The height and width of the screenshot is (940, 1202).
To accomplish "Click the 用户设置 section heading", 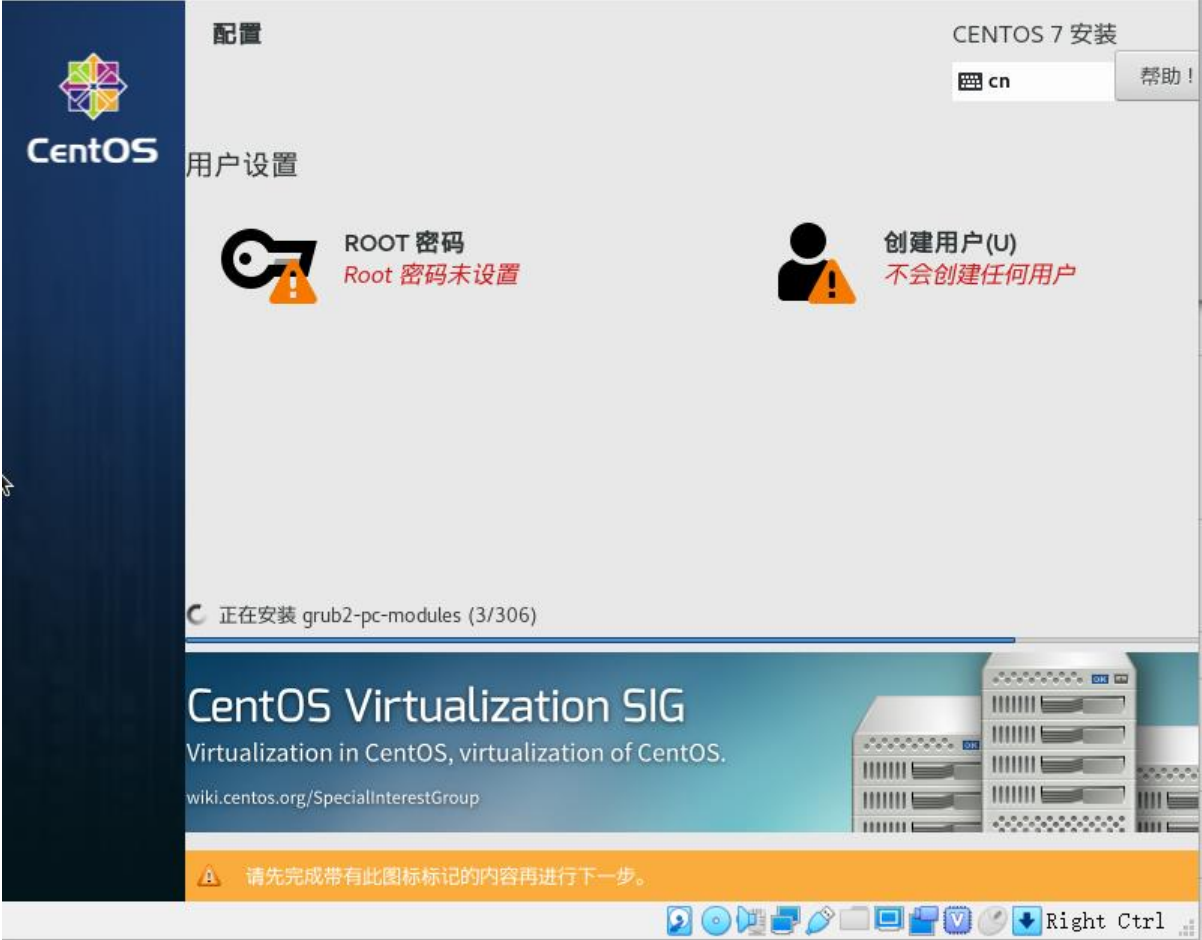I will (242, 165).
